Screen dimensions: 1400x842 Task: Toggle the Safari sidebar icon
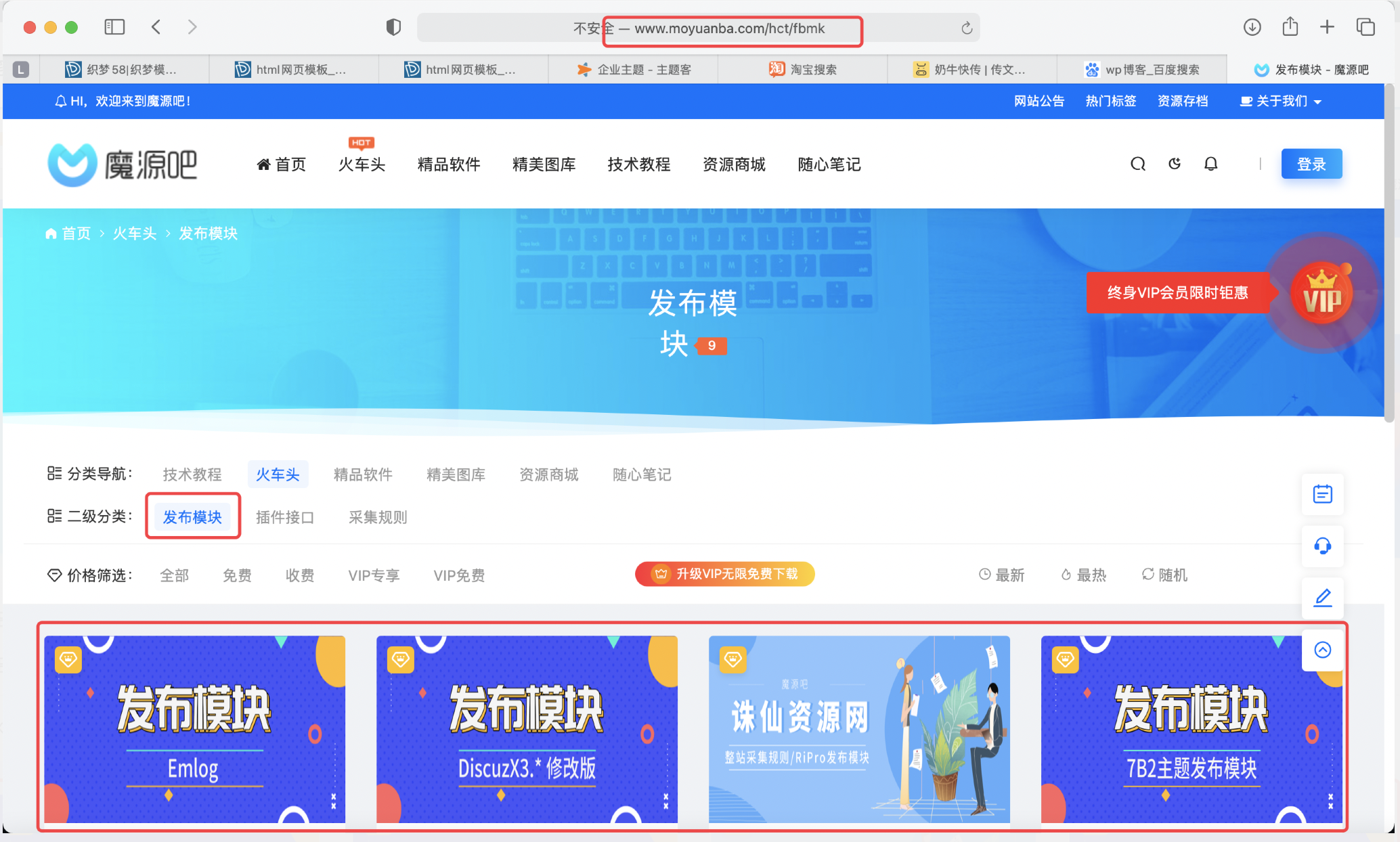pyautogui.click(x=114, y=27)
